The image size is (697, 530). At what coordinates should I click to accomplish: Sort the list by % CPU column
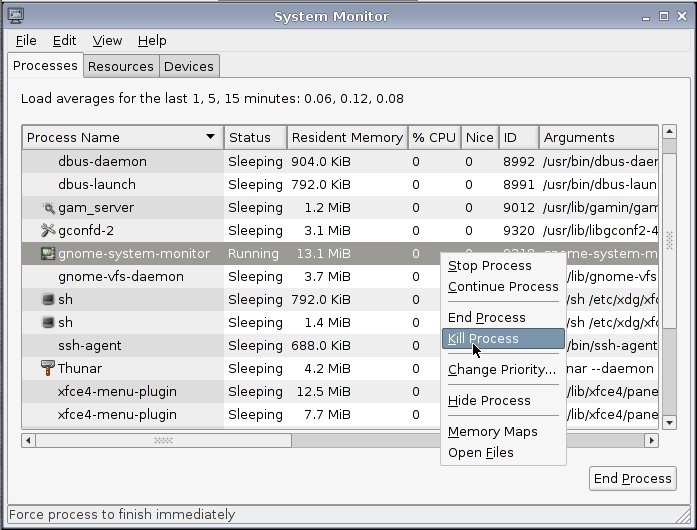(x=434, y=137)
